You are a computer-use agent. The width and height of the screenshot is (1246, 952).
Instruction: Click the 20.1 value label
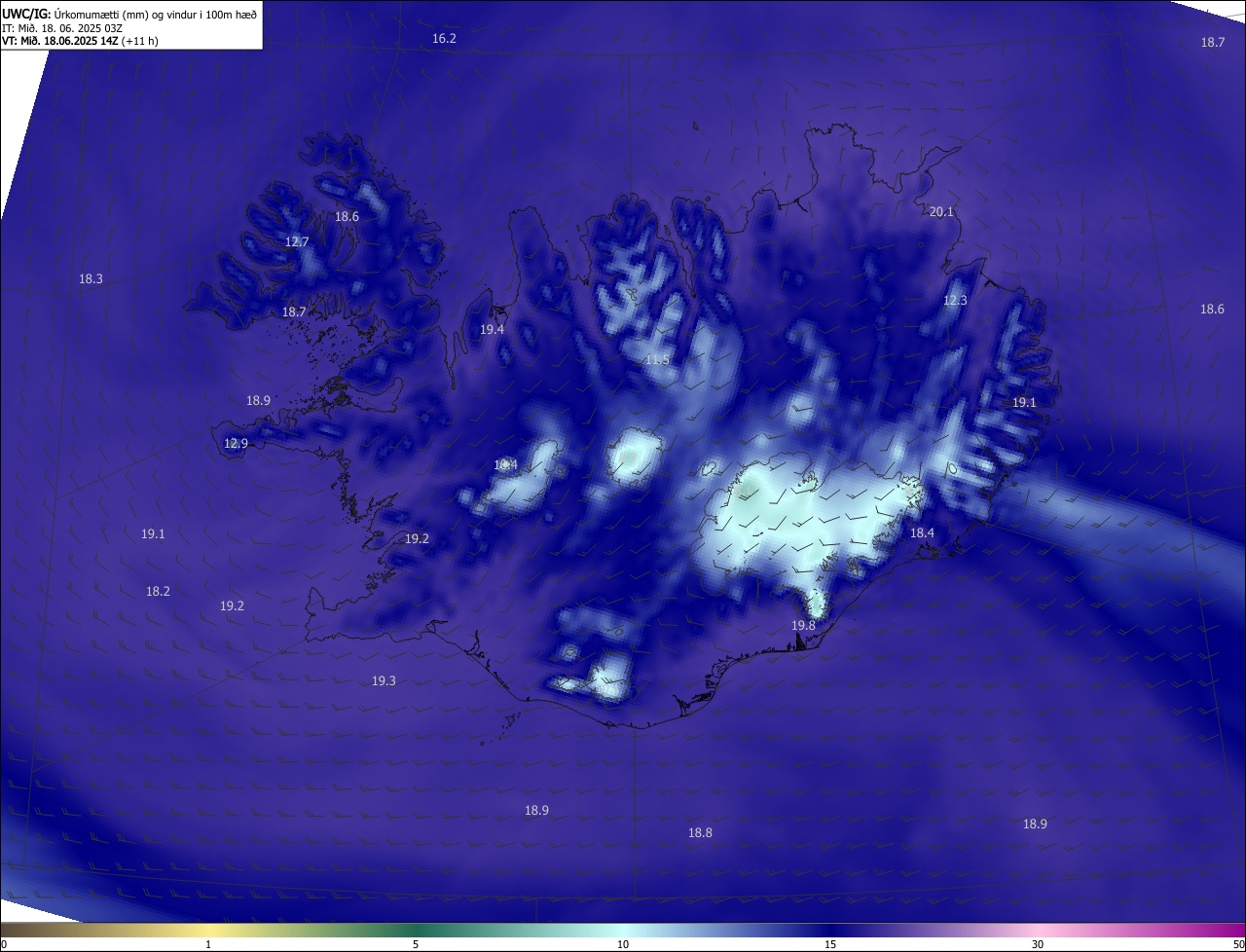(941, 211)
